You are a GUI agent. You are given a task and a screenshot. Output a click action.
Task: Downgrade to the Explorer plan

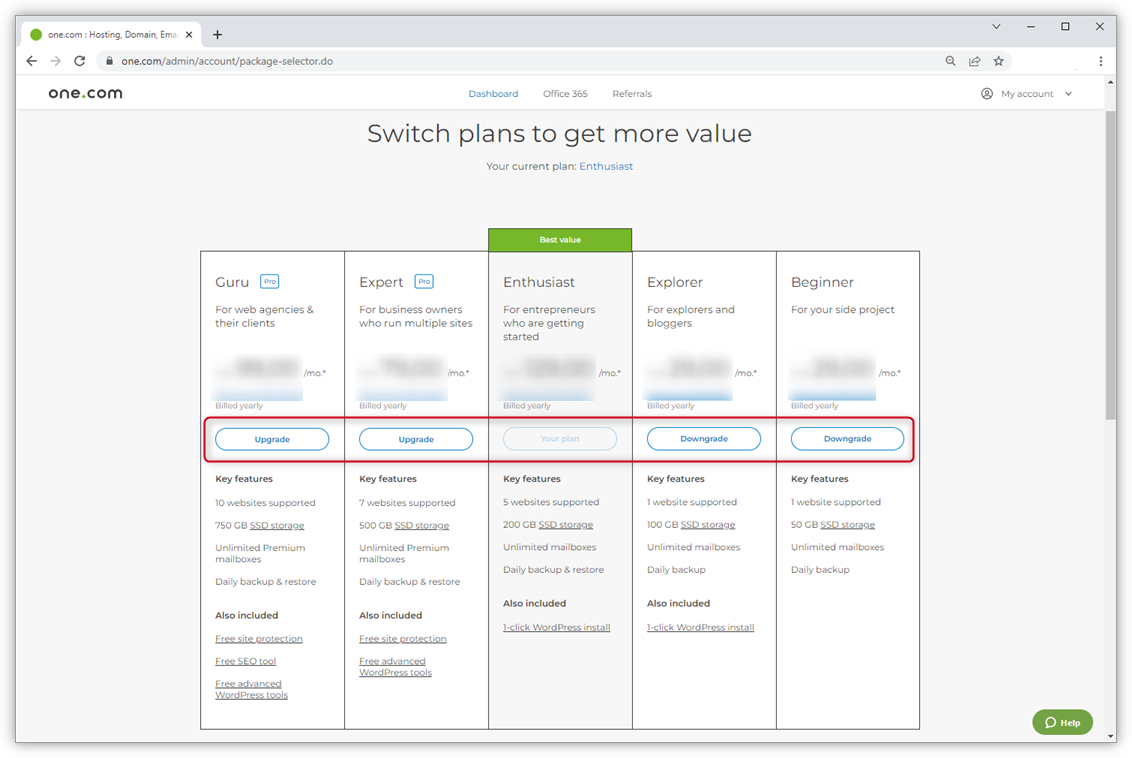703,439
